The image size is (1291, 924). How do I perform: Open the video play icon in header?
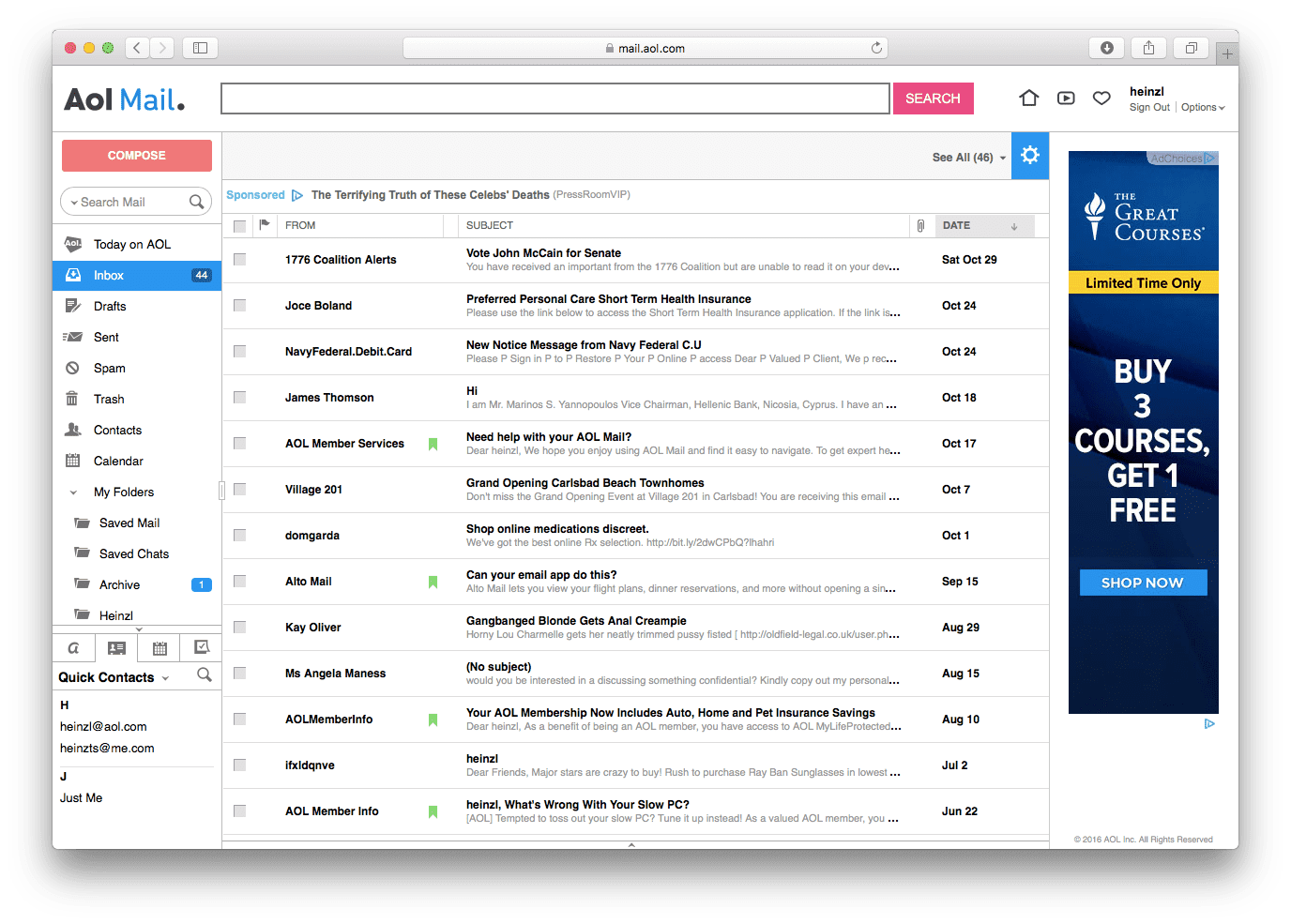pos(1066,98)
